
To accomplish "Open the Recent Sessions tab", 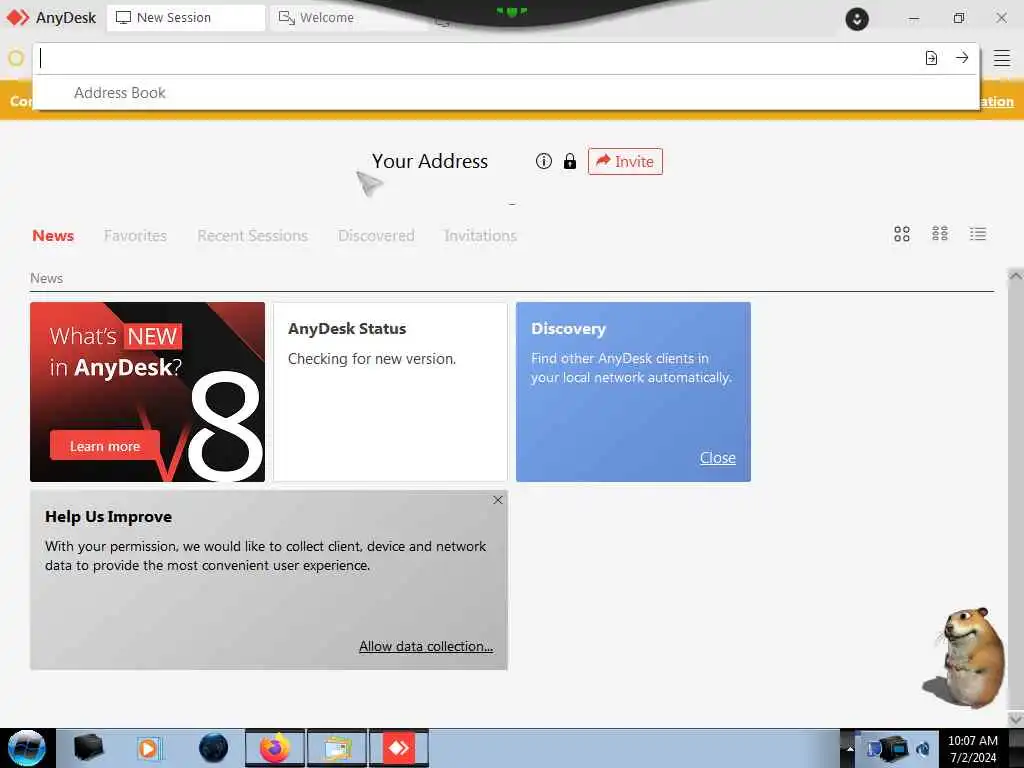I will tap(253, 236).
